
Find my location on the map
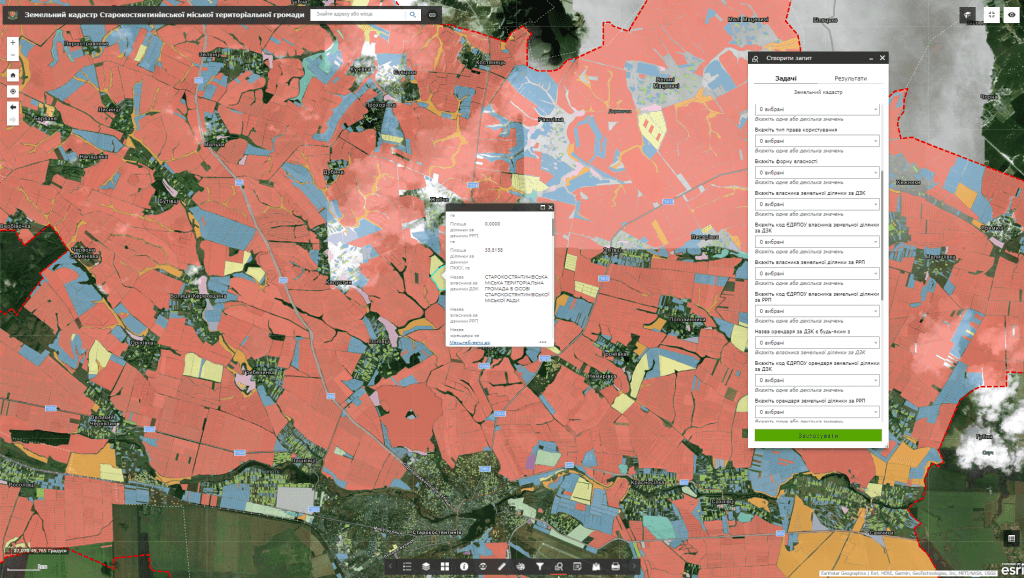pyautogui.click(x=12, y=91)
